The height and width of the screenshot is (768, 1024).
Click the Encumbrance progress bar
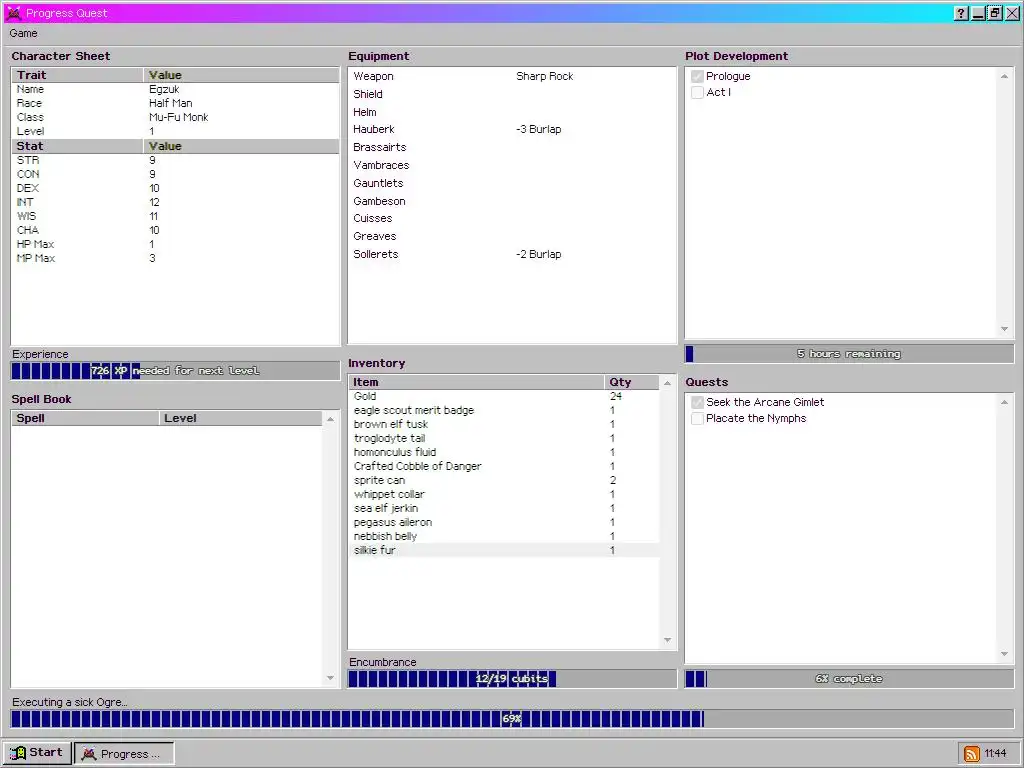[x=512, y=679]
